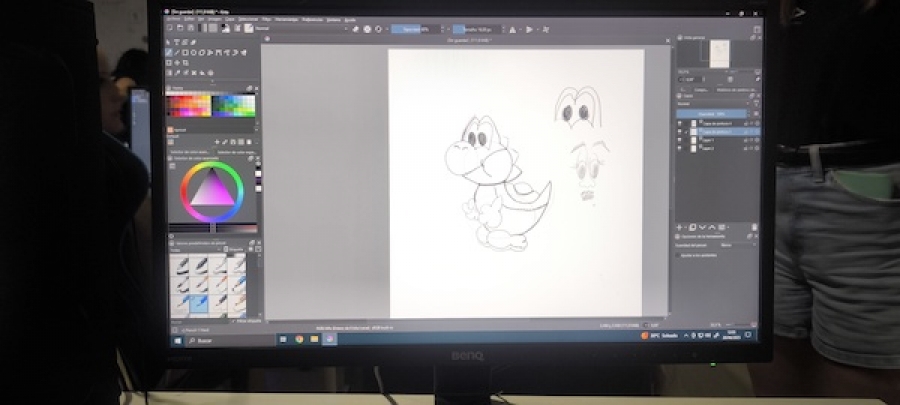Move the layer down
Screen dimensions: 900x405
(x=702, y=227)
